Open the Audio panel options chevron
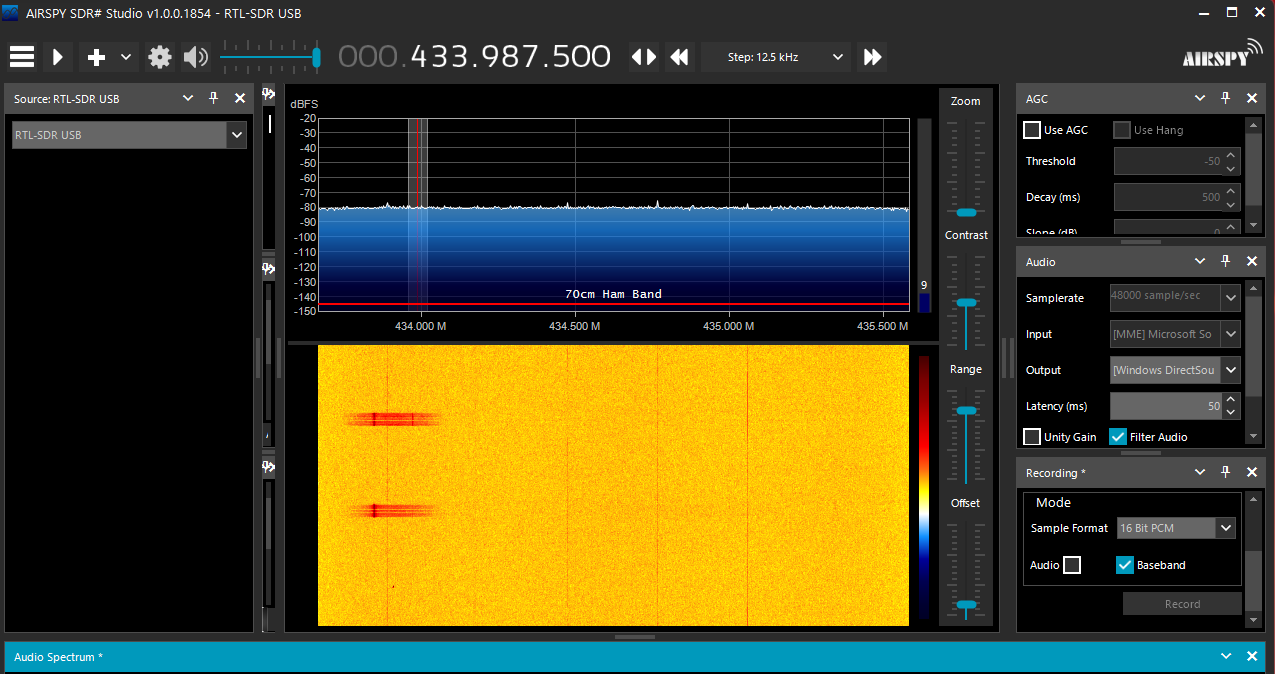Image resolution: width=1275 pixels, height=674 pixels. click(1201, 261)
